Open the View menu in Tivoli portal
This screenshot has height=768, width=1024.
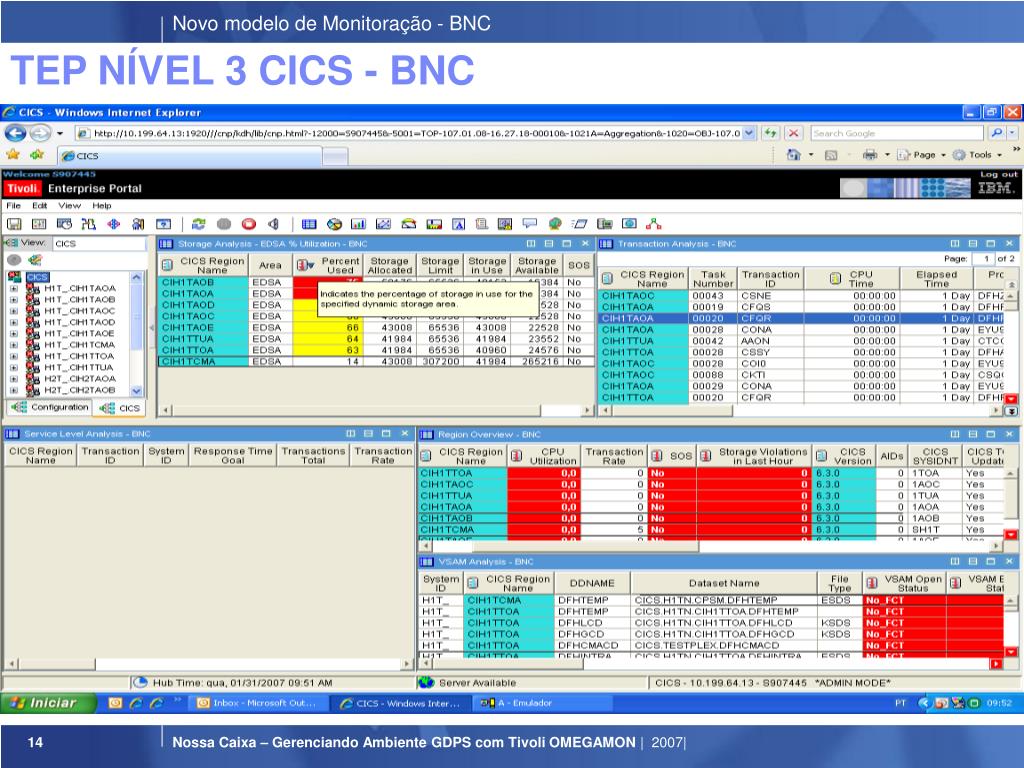69,206
